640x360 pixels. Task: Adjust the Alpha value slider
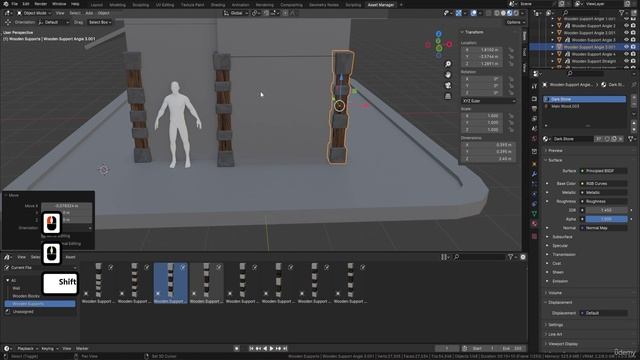coord(607,219)
